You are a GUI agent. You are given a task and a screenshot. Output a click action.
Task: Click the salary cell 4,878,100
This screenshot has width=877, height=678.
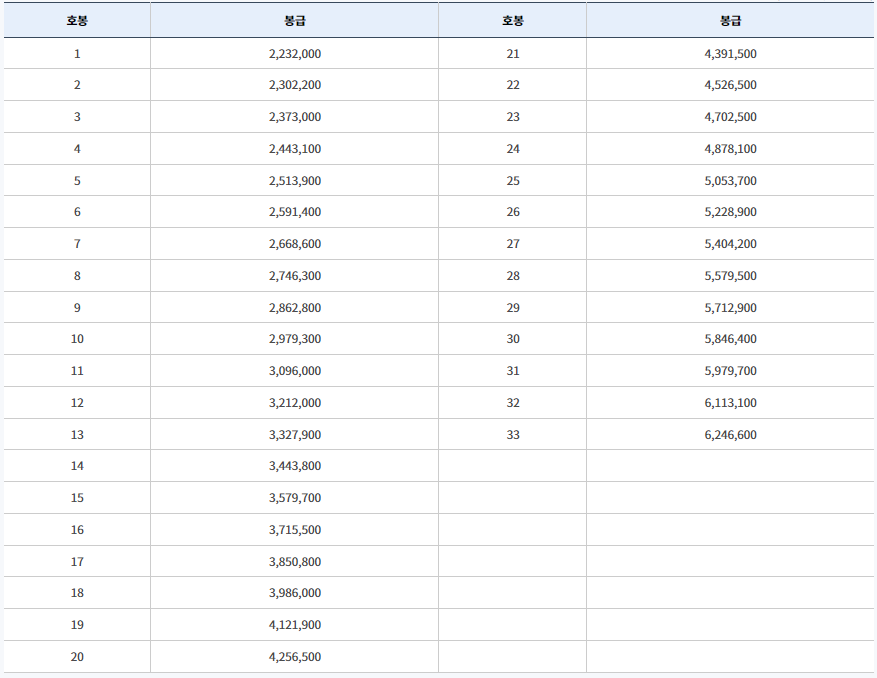pyautogui.click(x=730, y=149)
